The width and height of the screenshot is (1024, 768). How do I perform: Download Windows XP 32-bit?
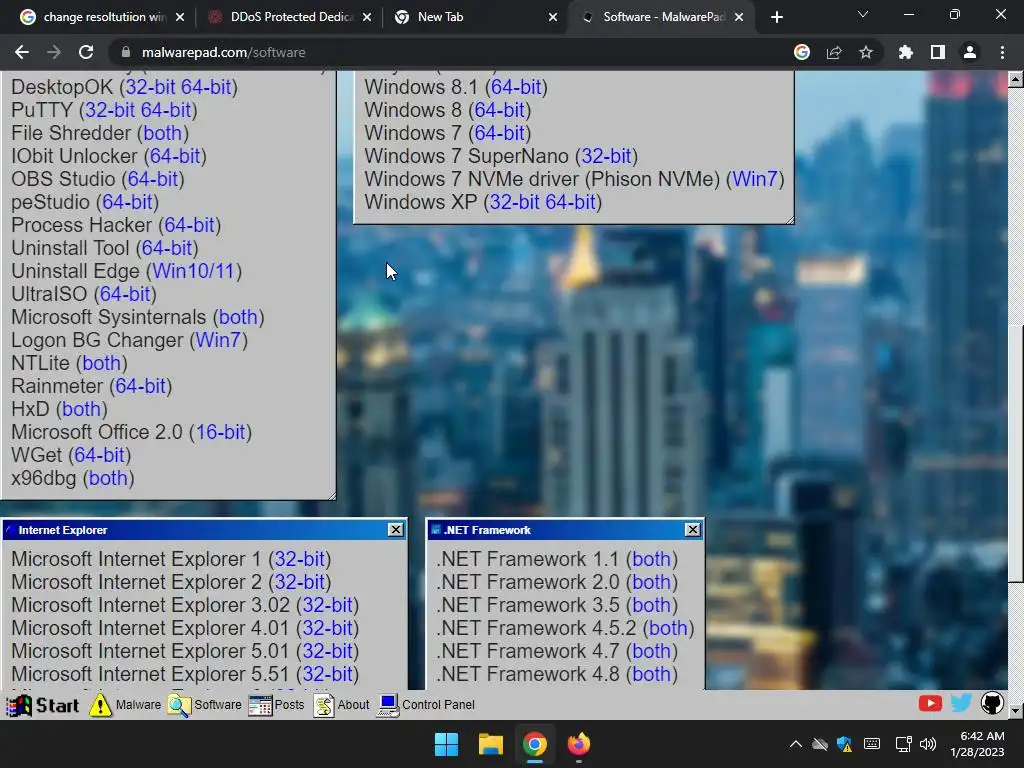pos(515,202)
